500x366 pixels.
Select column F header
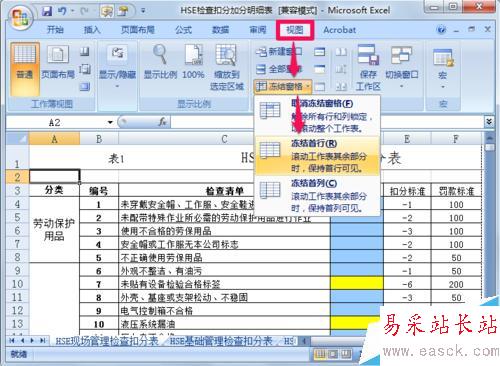(456, 139)
